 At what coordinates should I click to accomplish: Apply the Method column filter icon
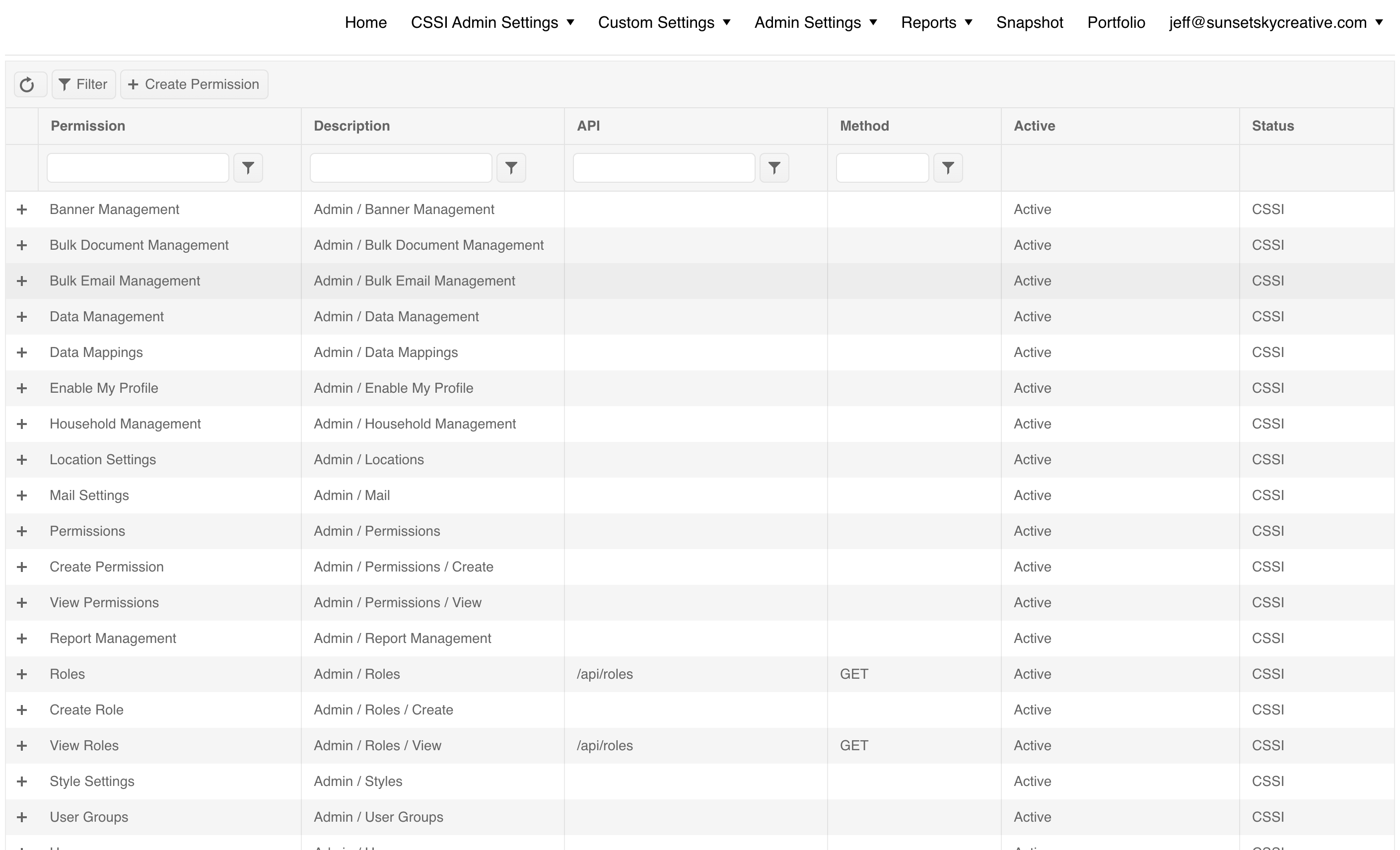948,168
